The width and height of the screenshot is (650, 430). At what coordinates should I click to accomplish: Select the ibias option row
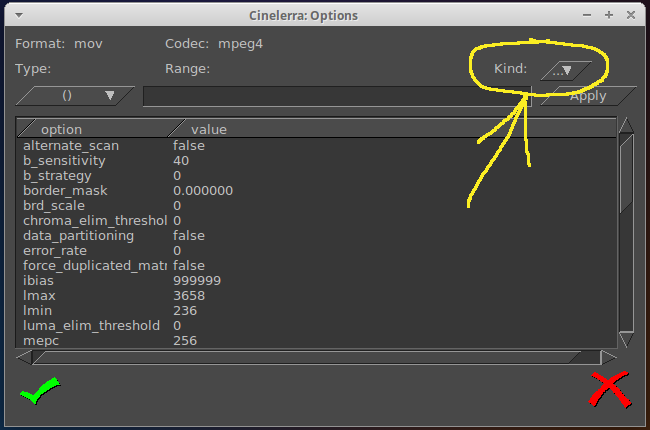[x=40, y=281]
